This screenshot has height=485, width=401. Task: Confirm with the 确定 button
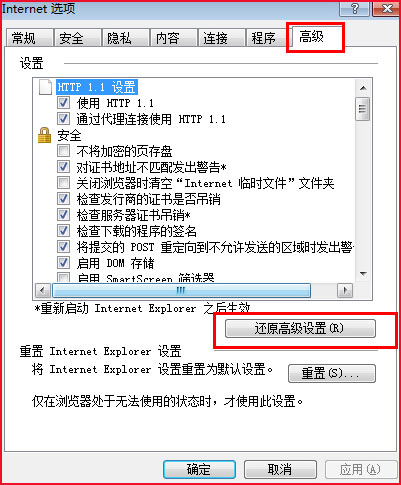[x=199, y=470]
